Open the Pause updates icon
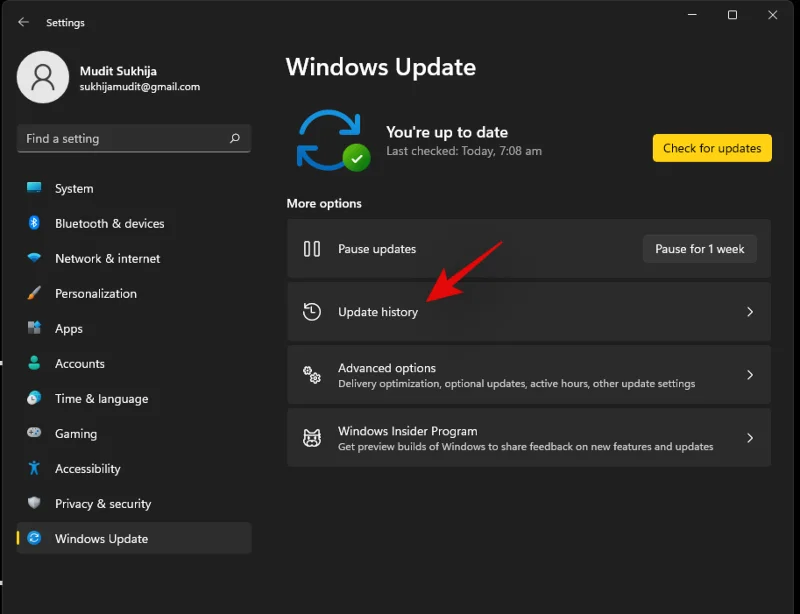This screenshot has width=800, height=614. pyautogui.click(x=311, y=249)
